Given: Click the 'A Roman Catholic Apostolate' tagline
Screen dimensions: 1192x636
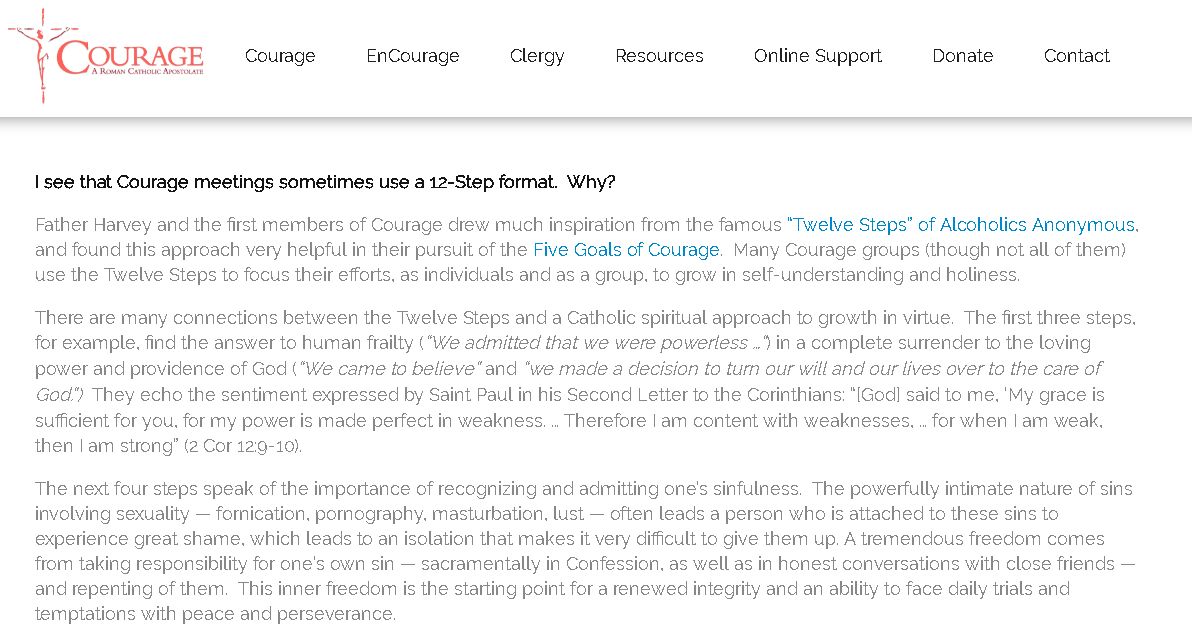Looking at the screenshot, I should click(x=147, y=71).
